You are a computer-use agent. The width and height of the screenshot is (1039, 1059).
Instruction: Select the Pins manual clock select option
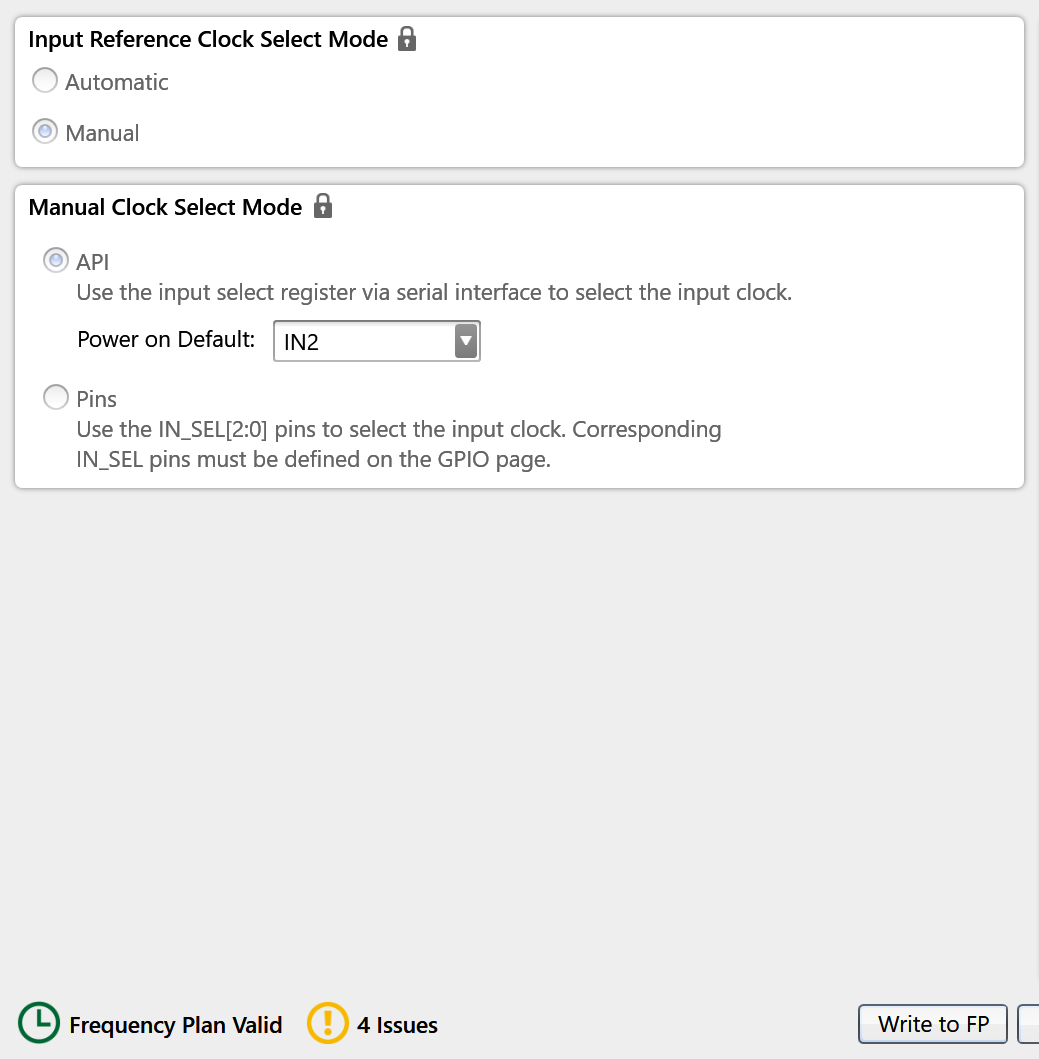pyautogui.click(x=56, y=397)
